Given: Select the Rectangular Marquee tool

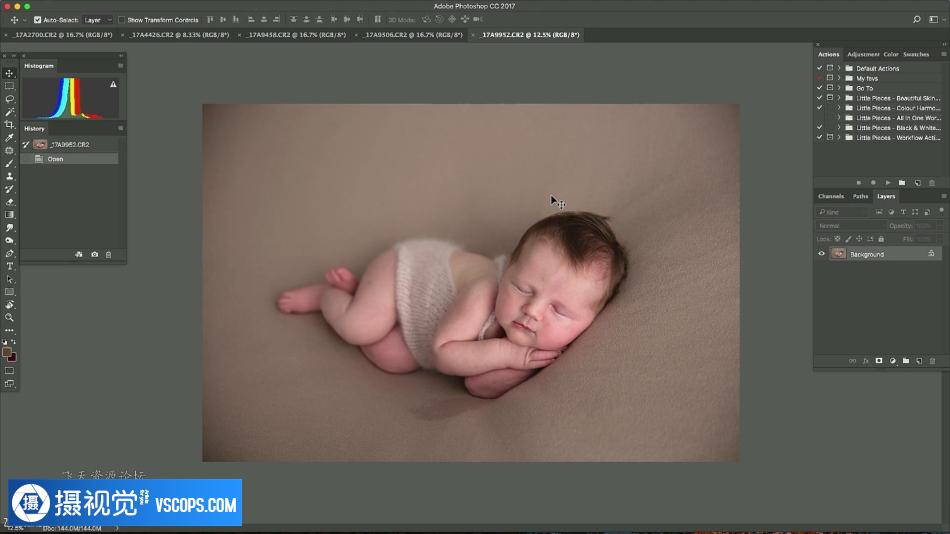Looking at the screenshot, I should coord(9,86).
